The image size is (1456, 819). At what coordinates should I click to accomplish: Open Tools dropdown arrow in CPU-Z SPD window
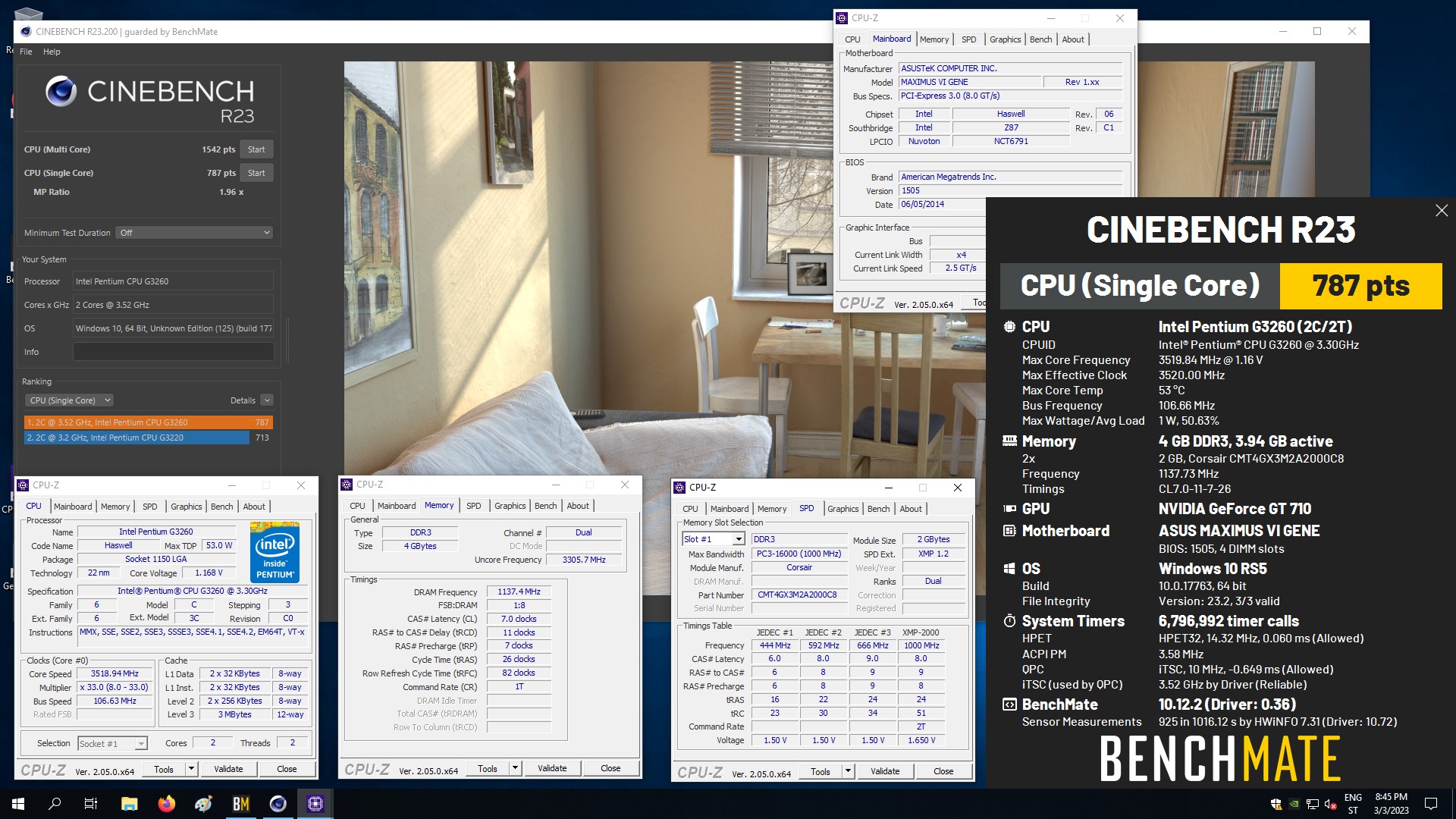[848, 771]
